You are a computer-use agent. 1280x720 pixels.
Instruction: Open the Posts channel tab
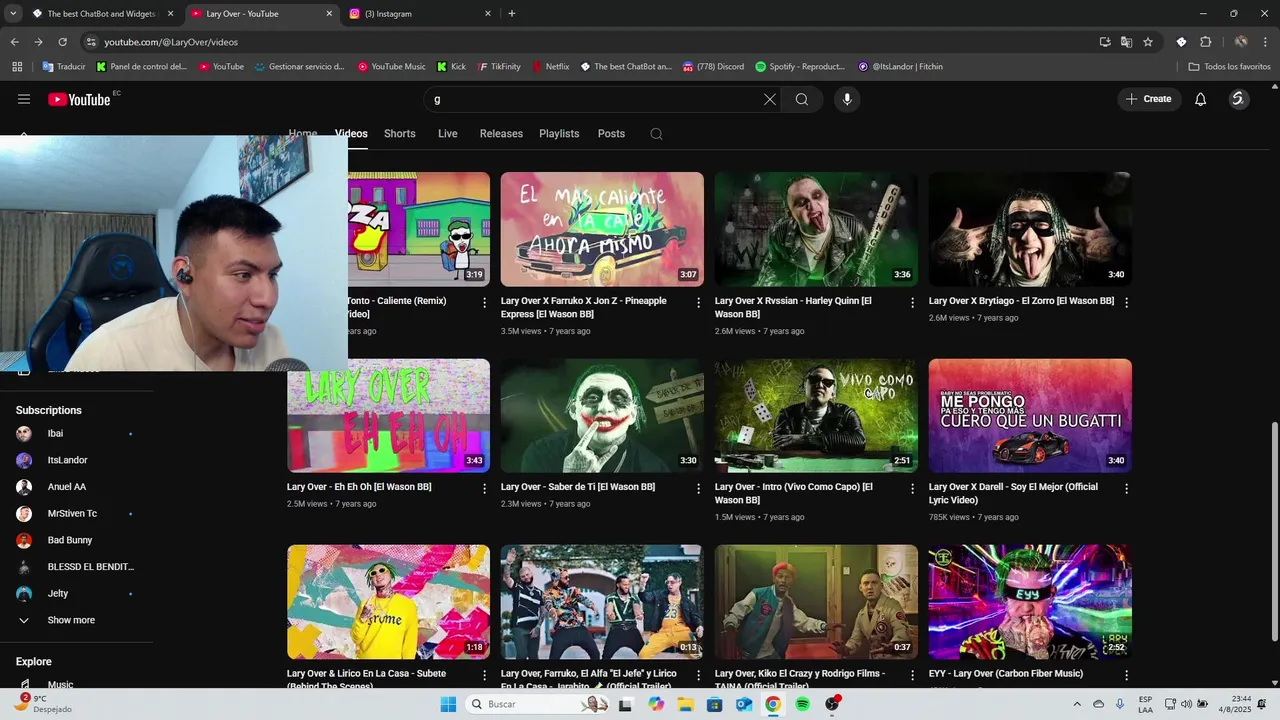(x=611, y=134)
